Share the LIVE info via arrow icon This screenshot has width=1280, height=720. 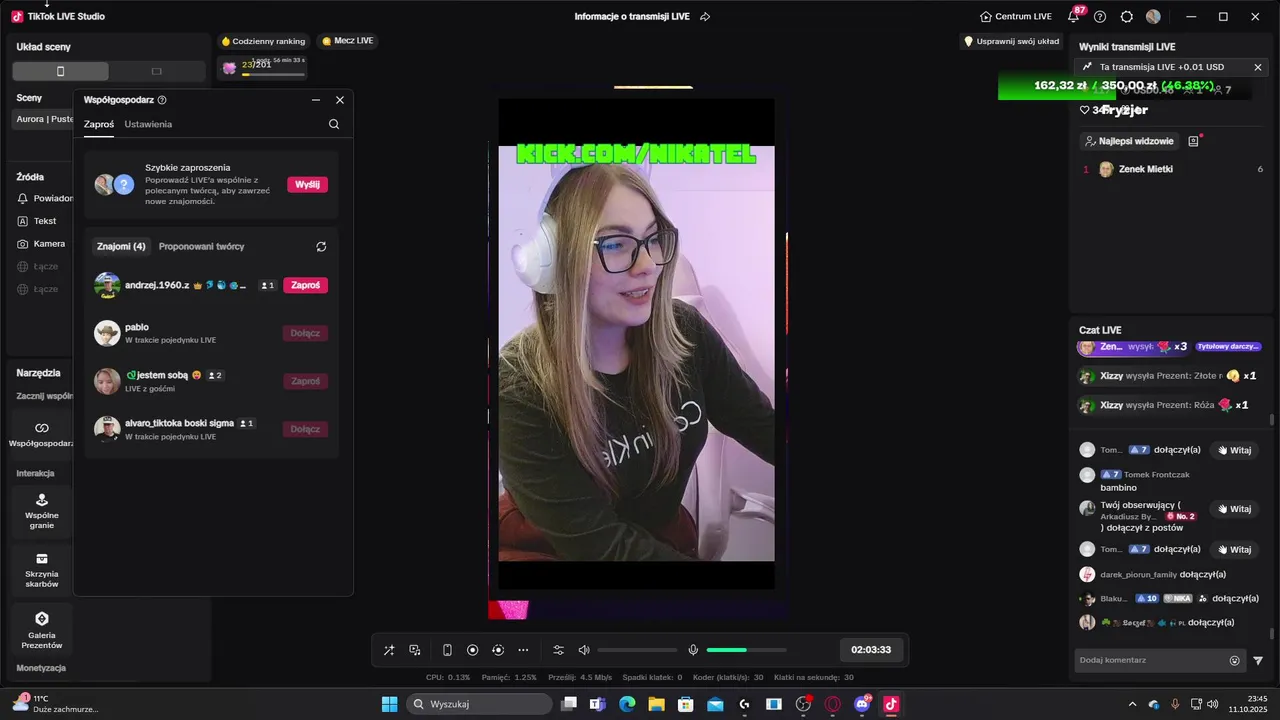705,17
